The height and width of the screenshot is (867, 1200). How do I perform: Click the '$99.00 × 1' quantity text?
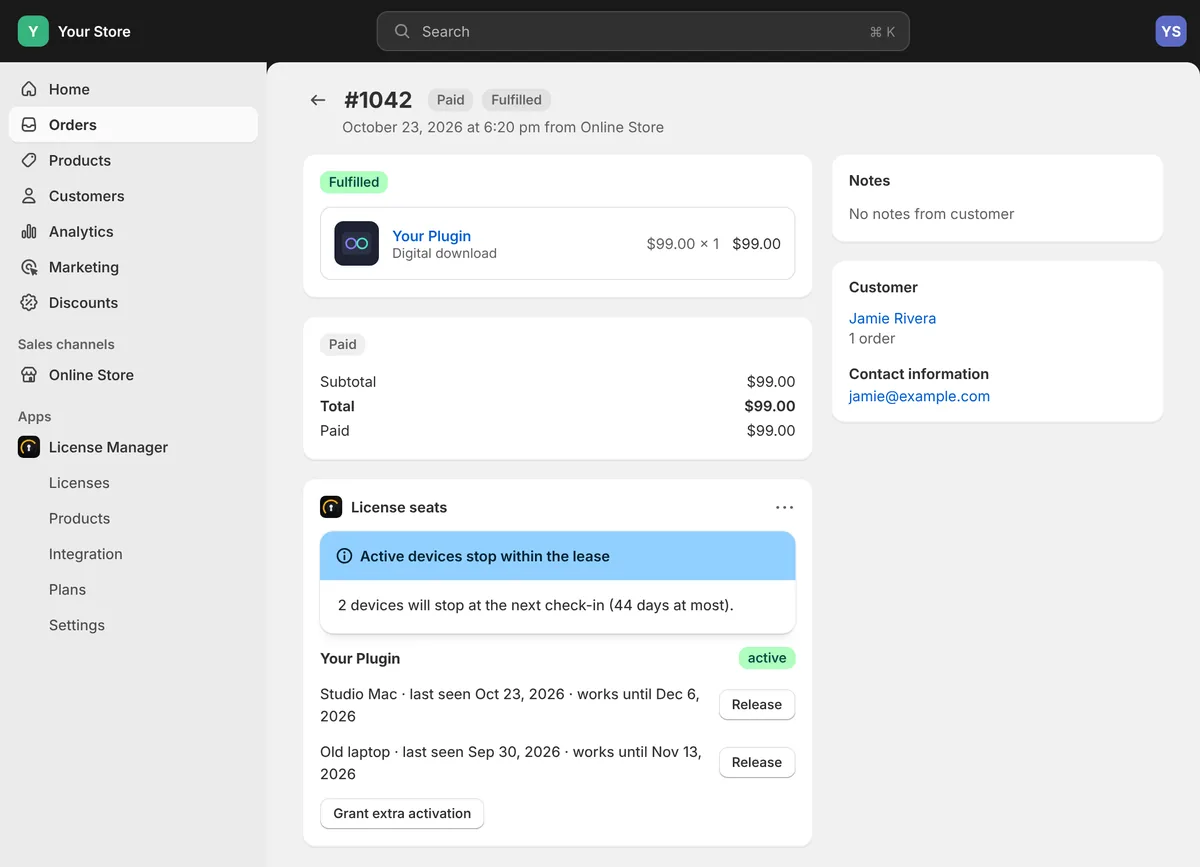(x=683, y=243)
